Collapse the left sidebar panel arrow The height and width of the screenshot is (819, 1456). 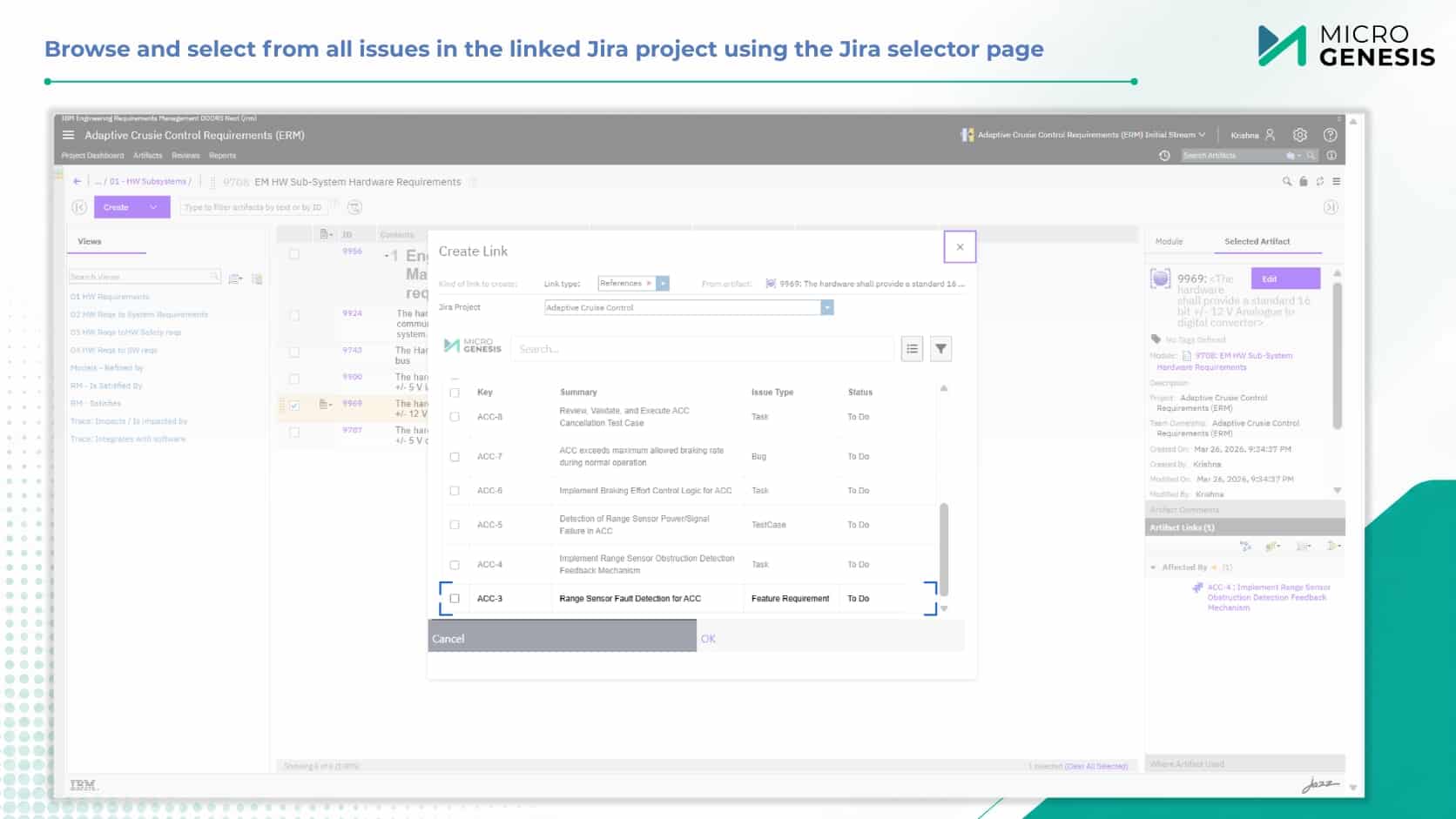tap(79, 207)
